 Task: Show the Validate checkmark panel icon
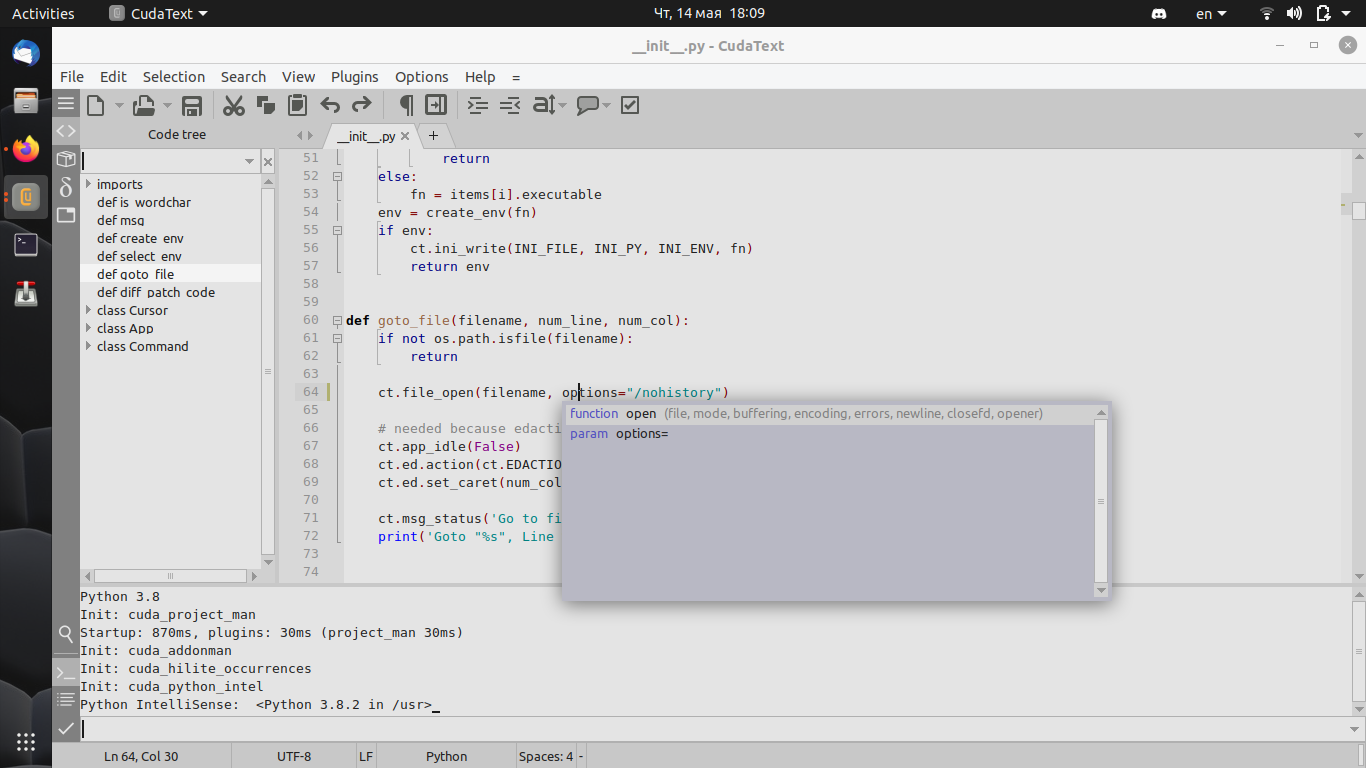[x=66, y=728]
